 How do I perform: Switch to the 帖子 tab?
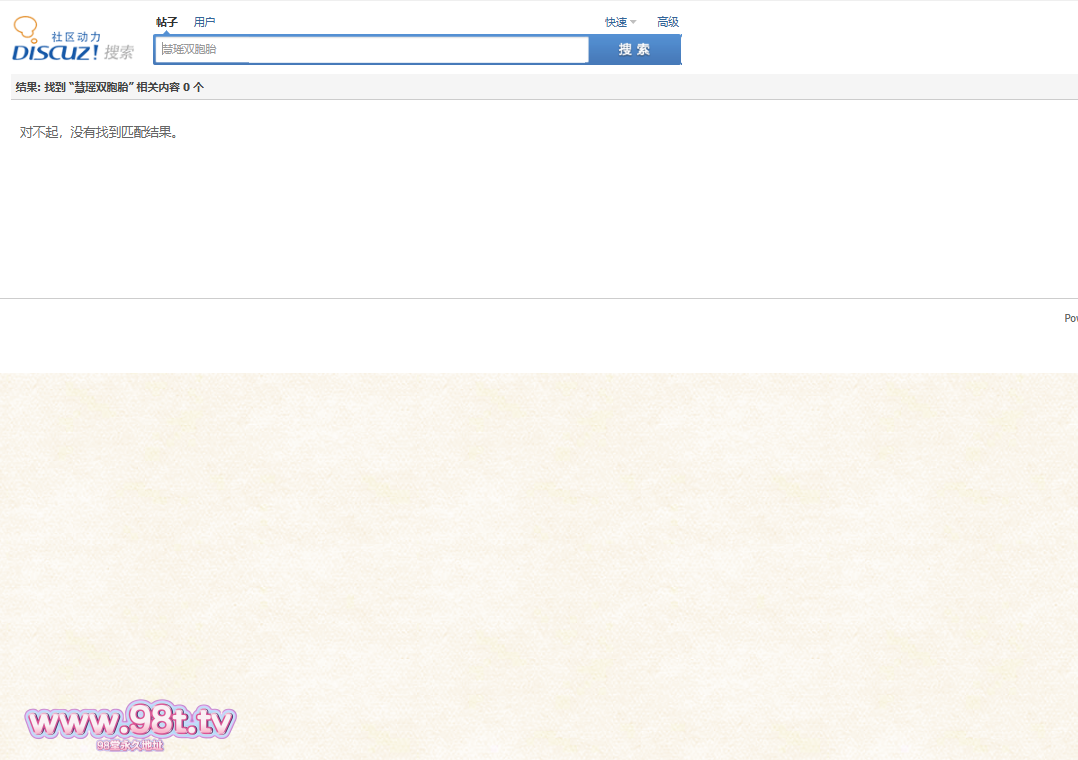(167, 22)
